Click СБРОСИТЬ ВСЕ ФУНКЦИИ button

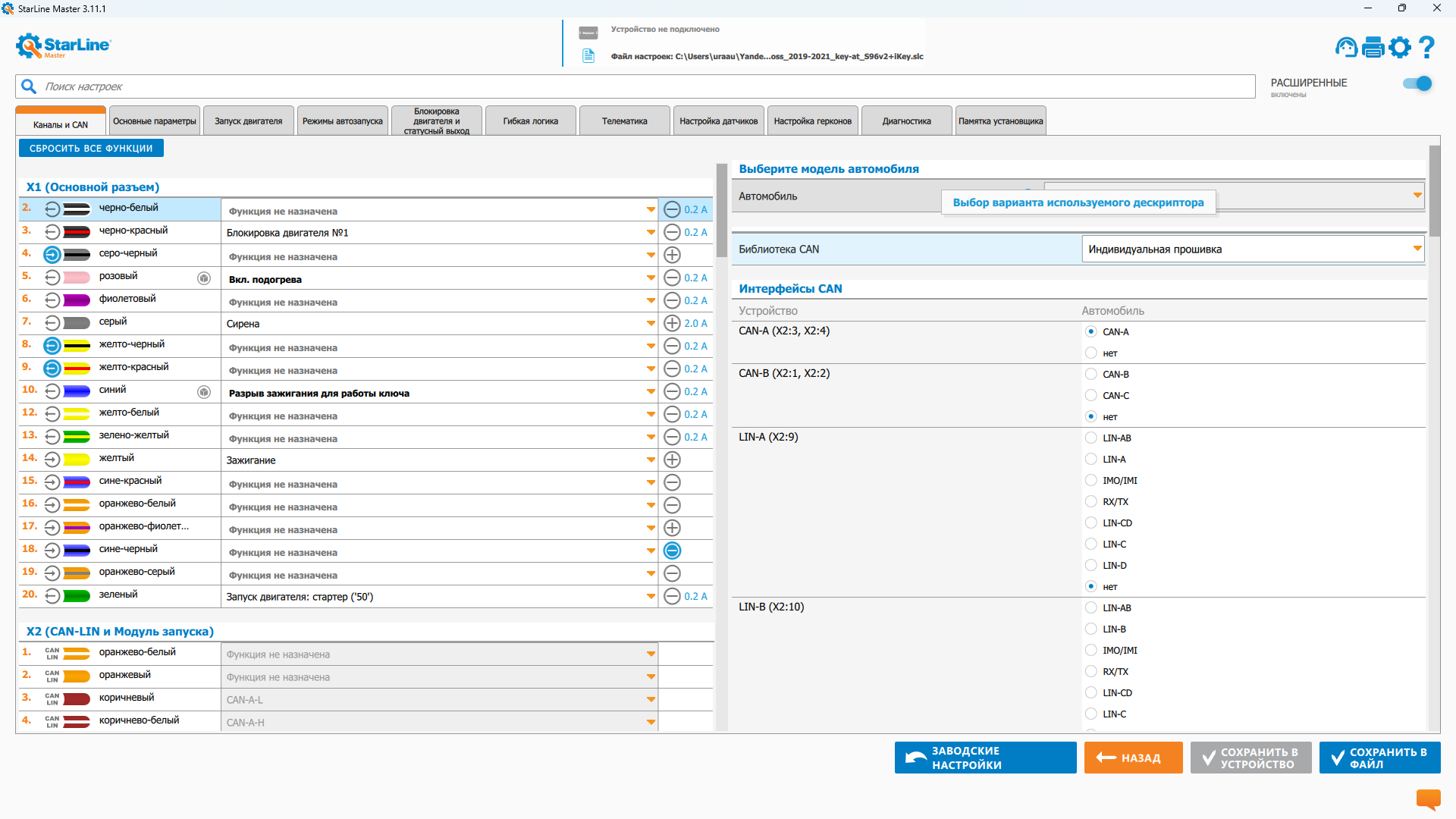pyautogui.click(x=91, y=149)
